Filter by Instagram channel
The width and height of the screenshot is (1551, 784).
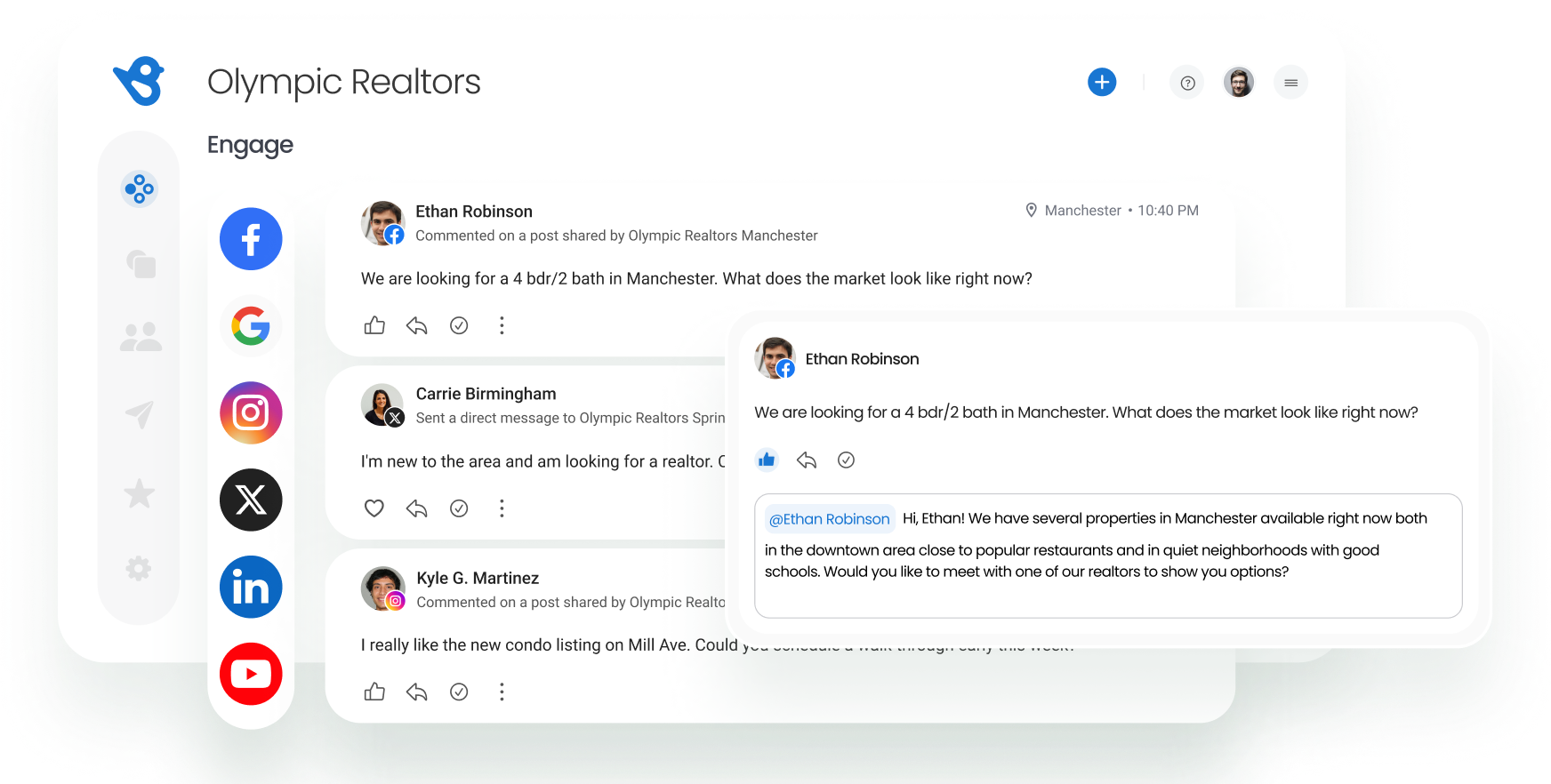click(251, 413)
